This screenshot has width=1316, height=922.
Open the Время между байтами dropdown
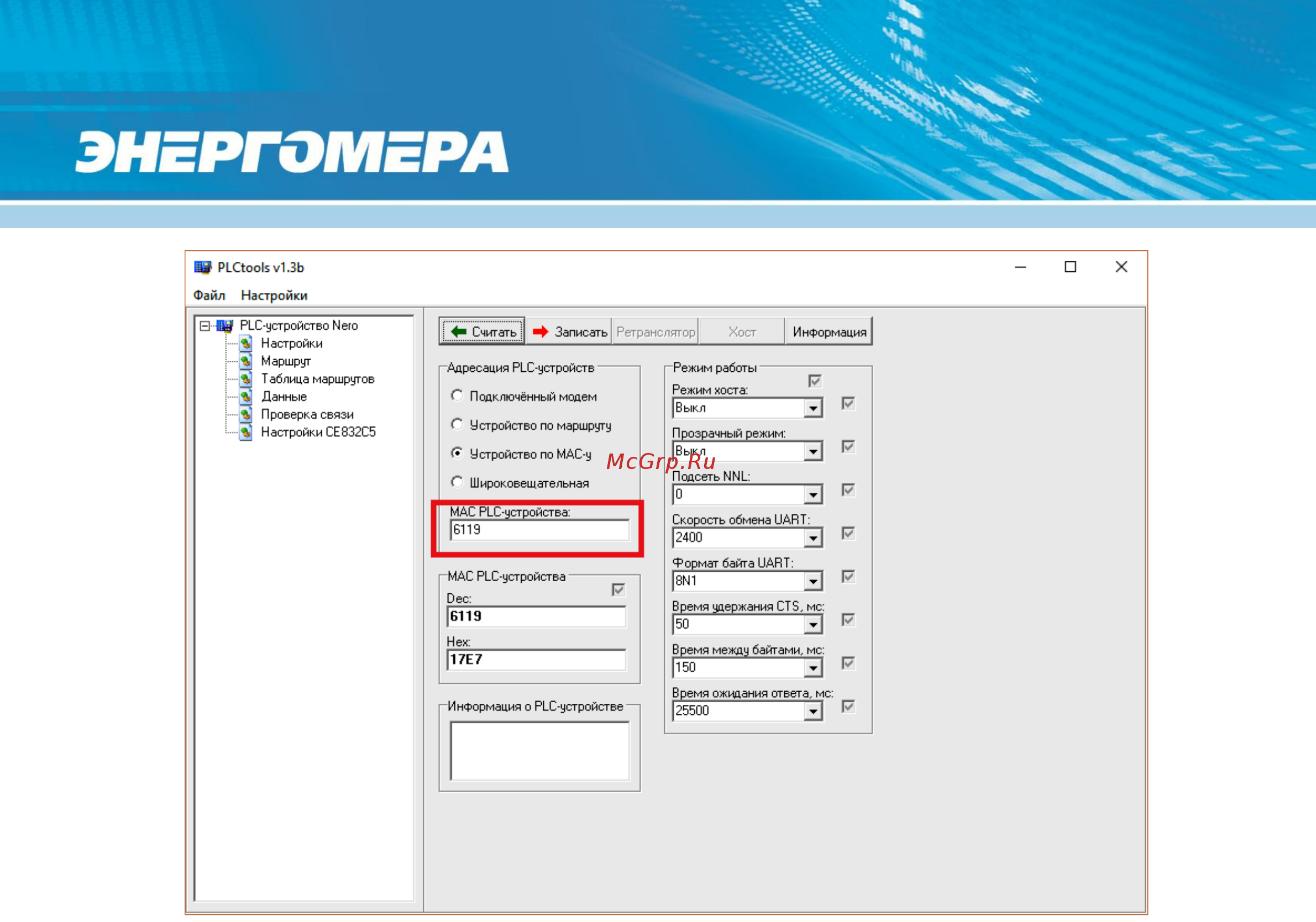pos(814,667)
